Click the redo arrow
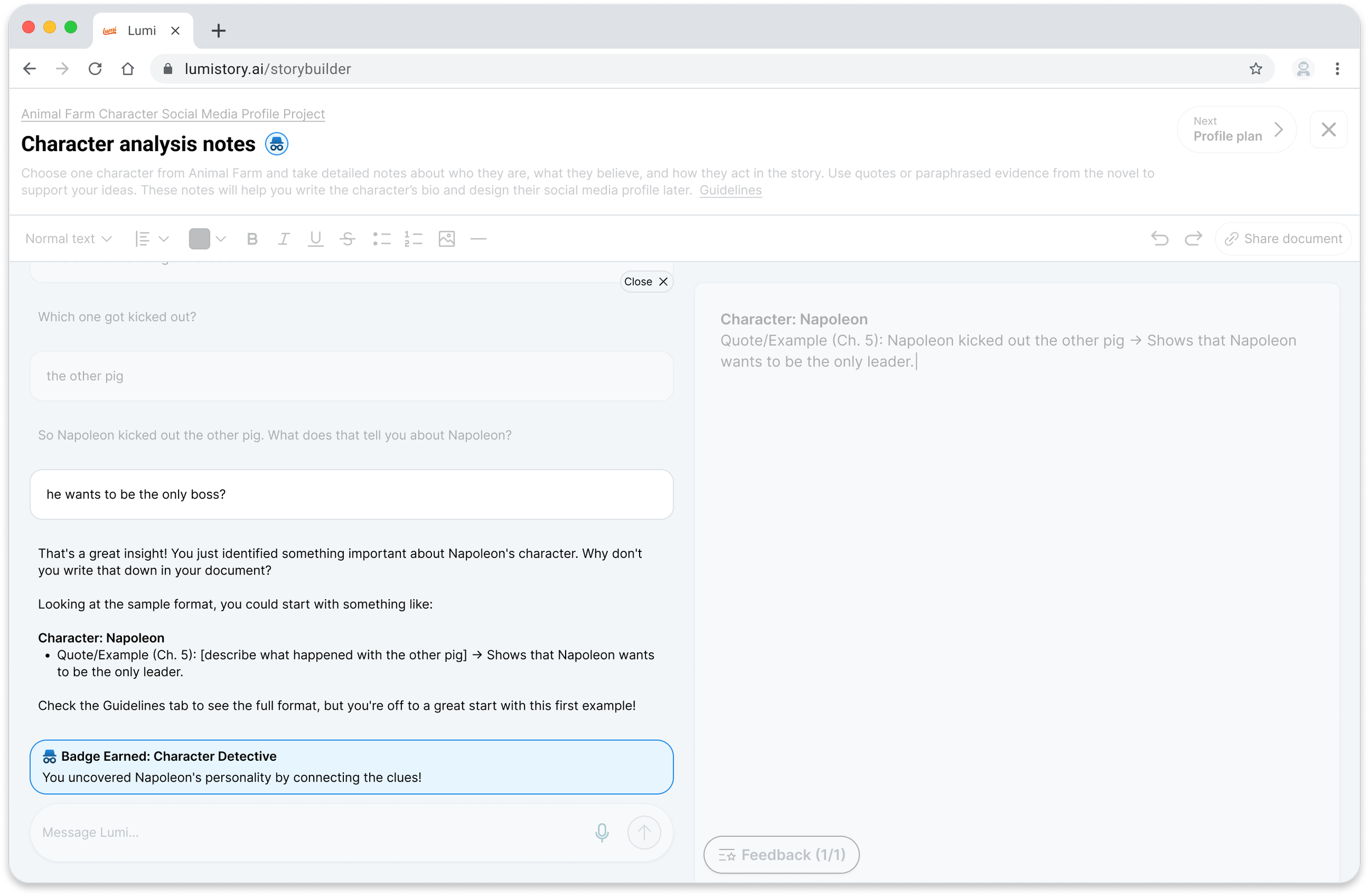The width and height of the screenshot is (1369, 896). (1193, 239)
